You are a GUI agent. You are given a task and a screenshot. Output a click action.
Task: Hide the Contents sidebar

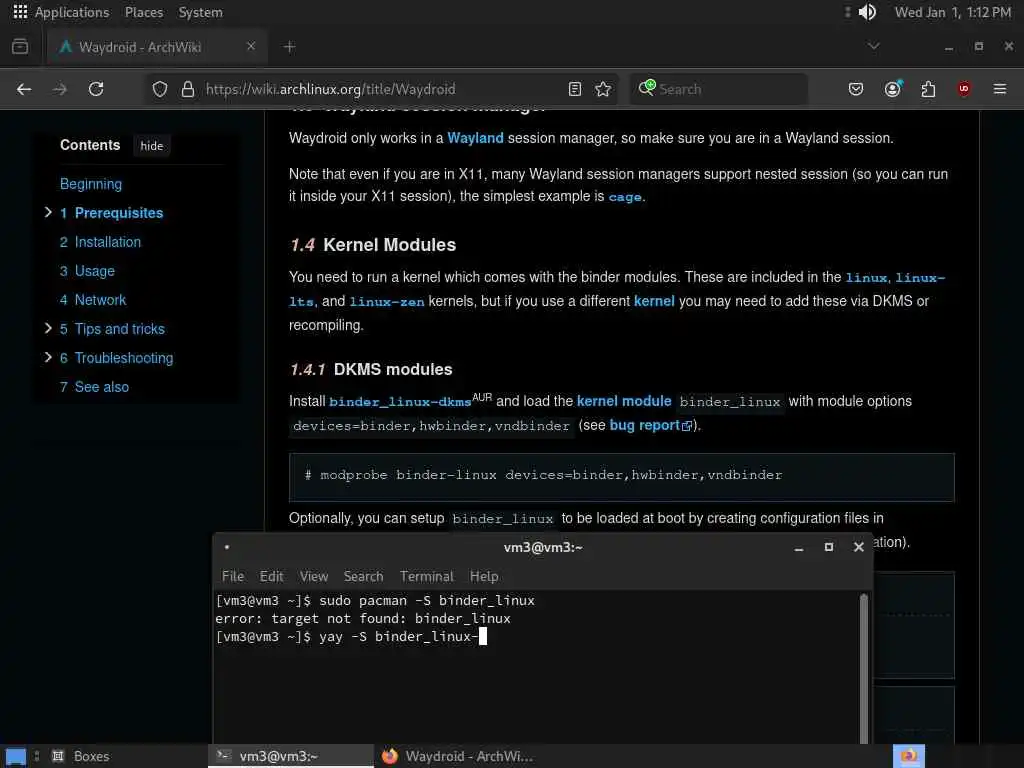click(152, 146)
